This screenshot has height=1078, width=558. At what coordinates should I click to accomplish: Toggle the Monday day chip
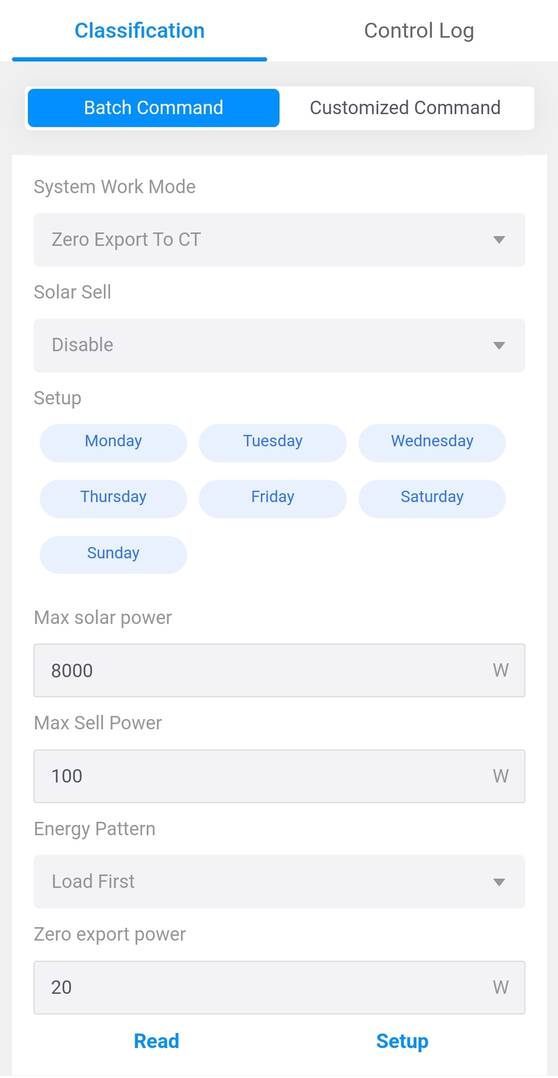pyautogui.click(x=113, y=442)
